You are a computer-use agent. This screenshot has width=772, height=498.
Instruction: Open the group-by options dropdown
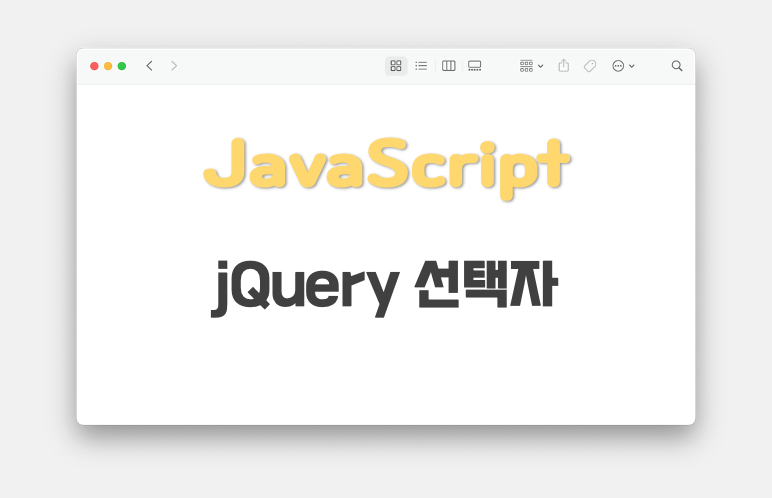(x=531, y=66)
